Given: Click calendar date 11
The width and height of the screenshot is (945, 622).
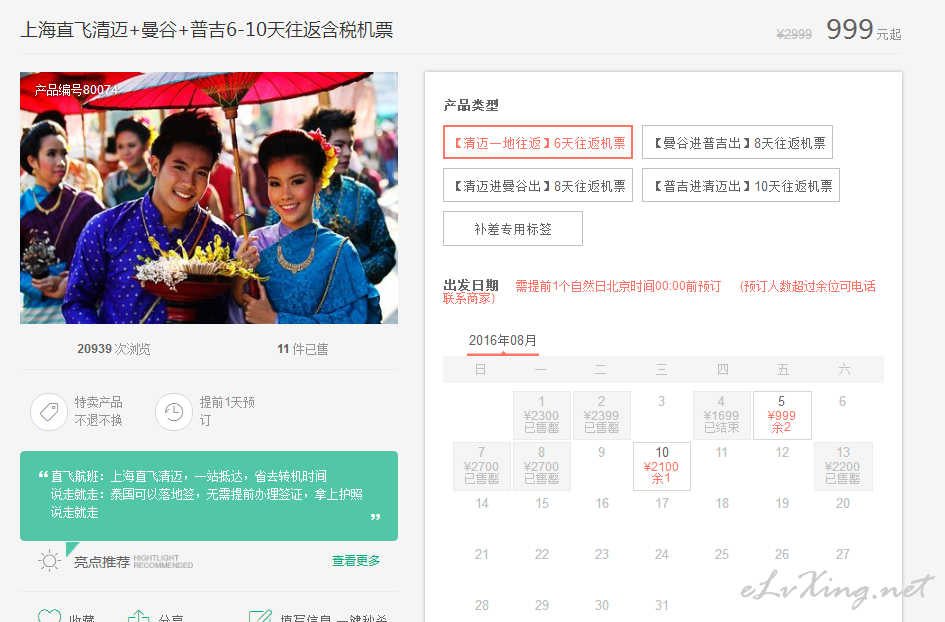Looking at the screenshot, I should point(721,452).
